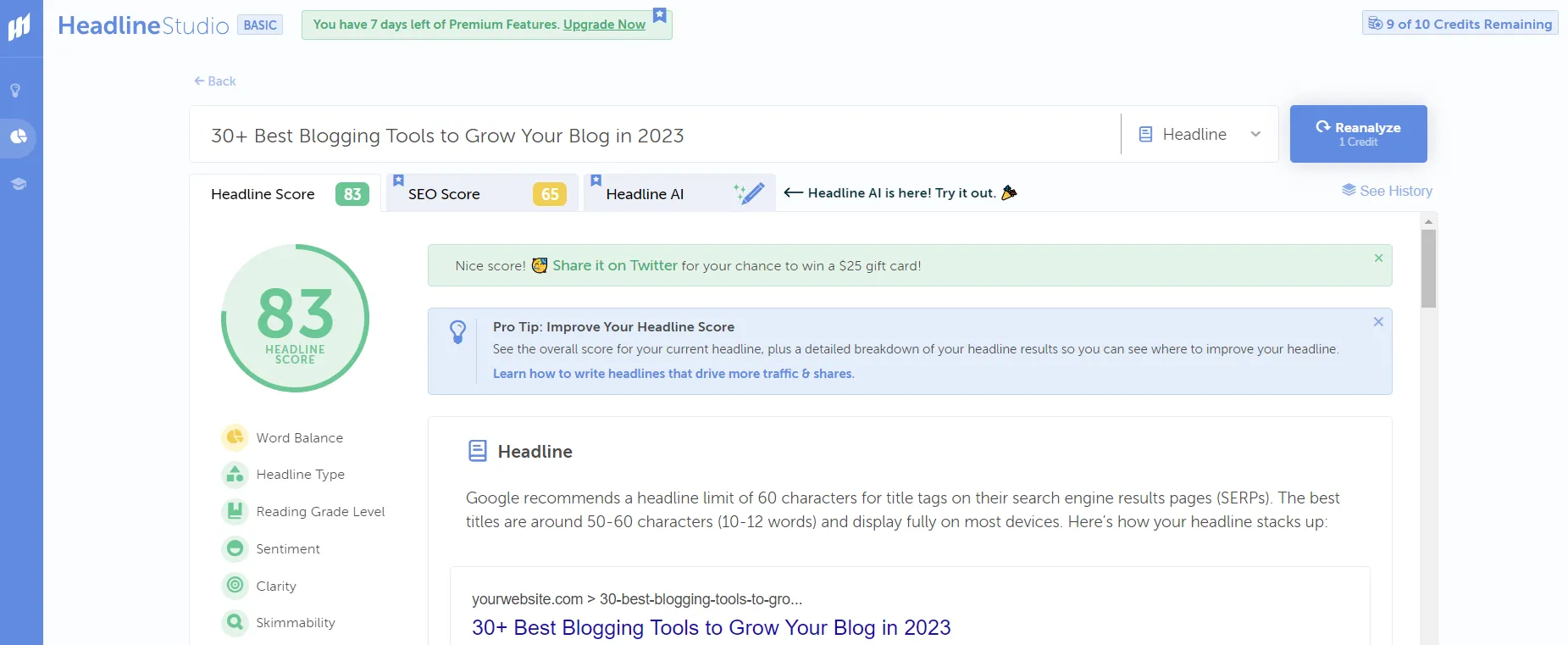Click the CoSchedule logo in sidebar
Screen dimensions: 1568x645
pos(19,27)
